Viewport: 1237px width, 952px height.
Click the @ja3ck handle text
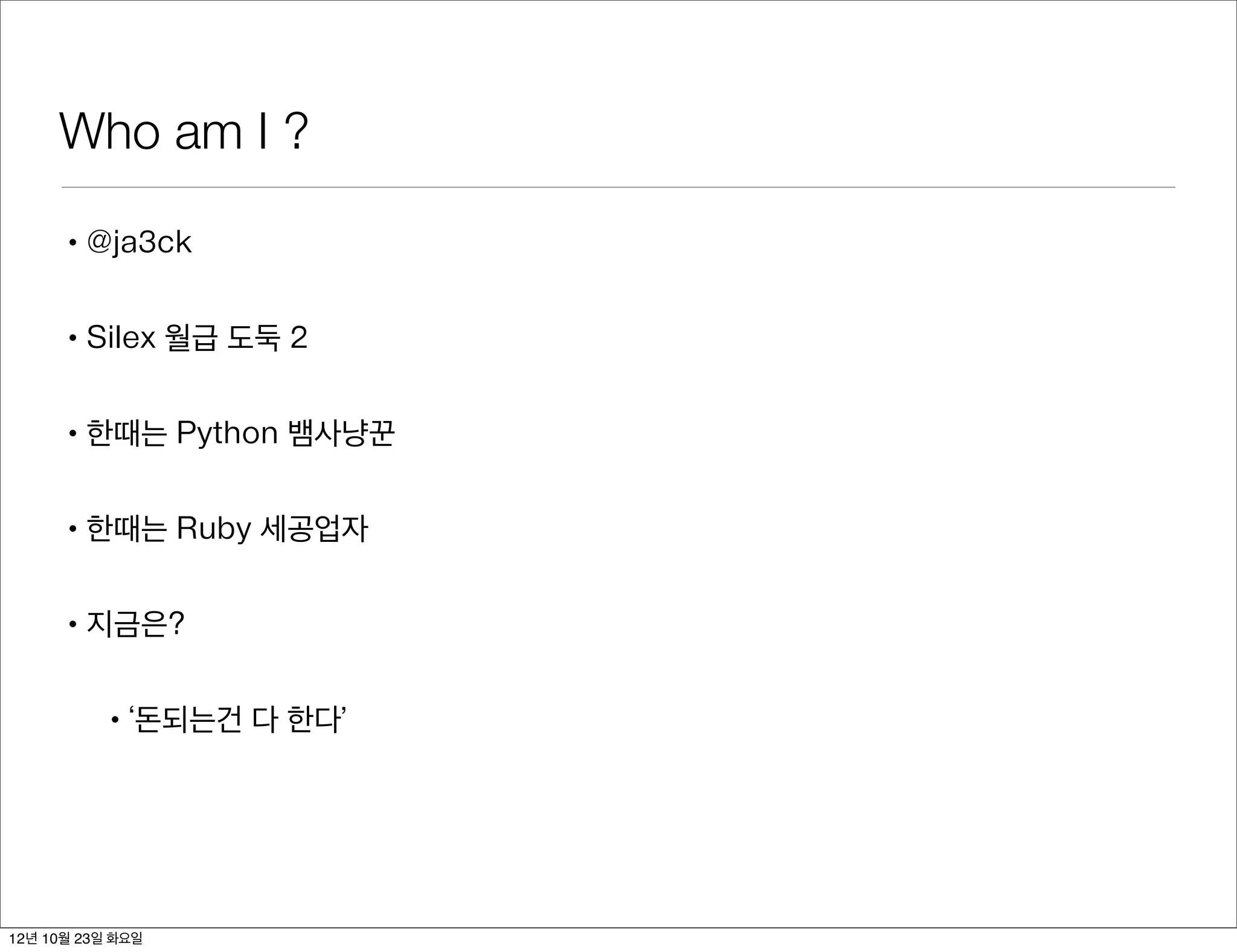click(x=140, y=243)
